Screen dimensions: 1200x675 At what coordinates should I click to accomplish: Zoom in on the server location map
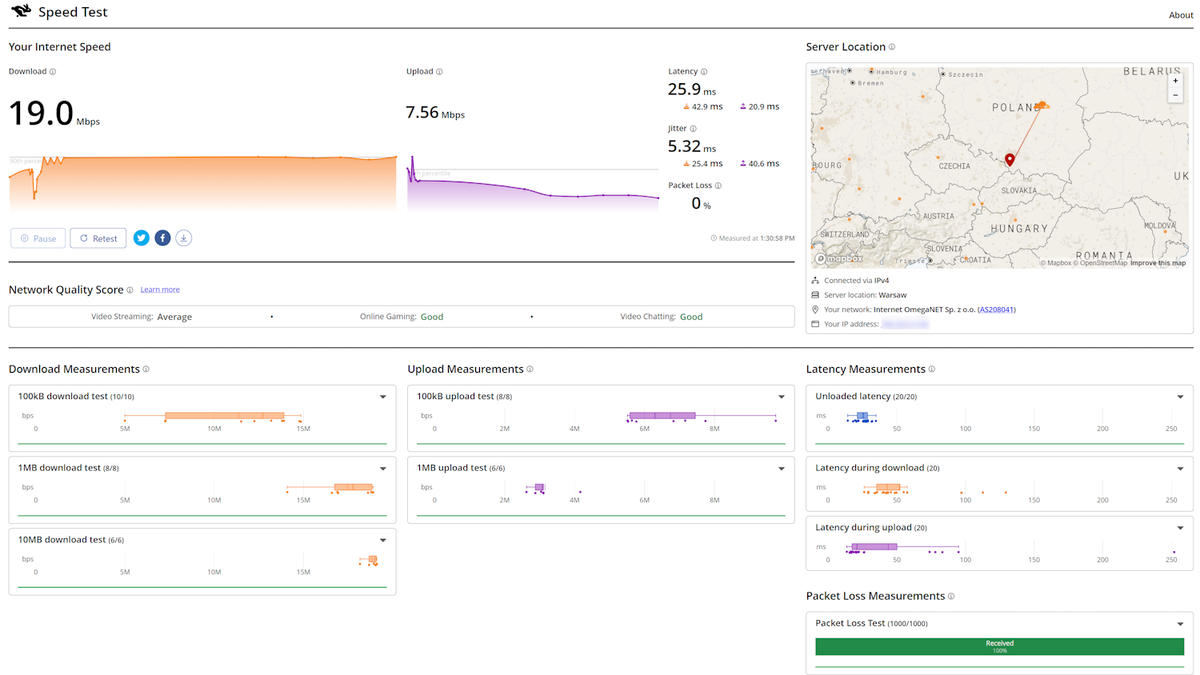1176,80
